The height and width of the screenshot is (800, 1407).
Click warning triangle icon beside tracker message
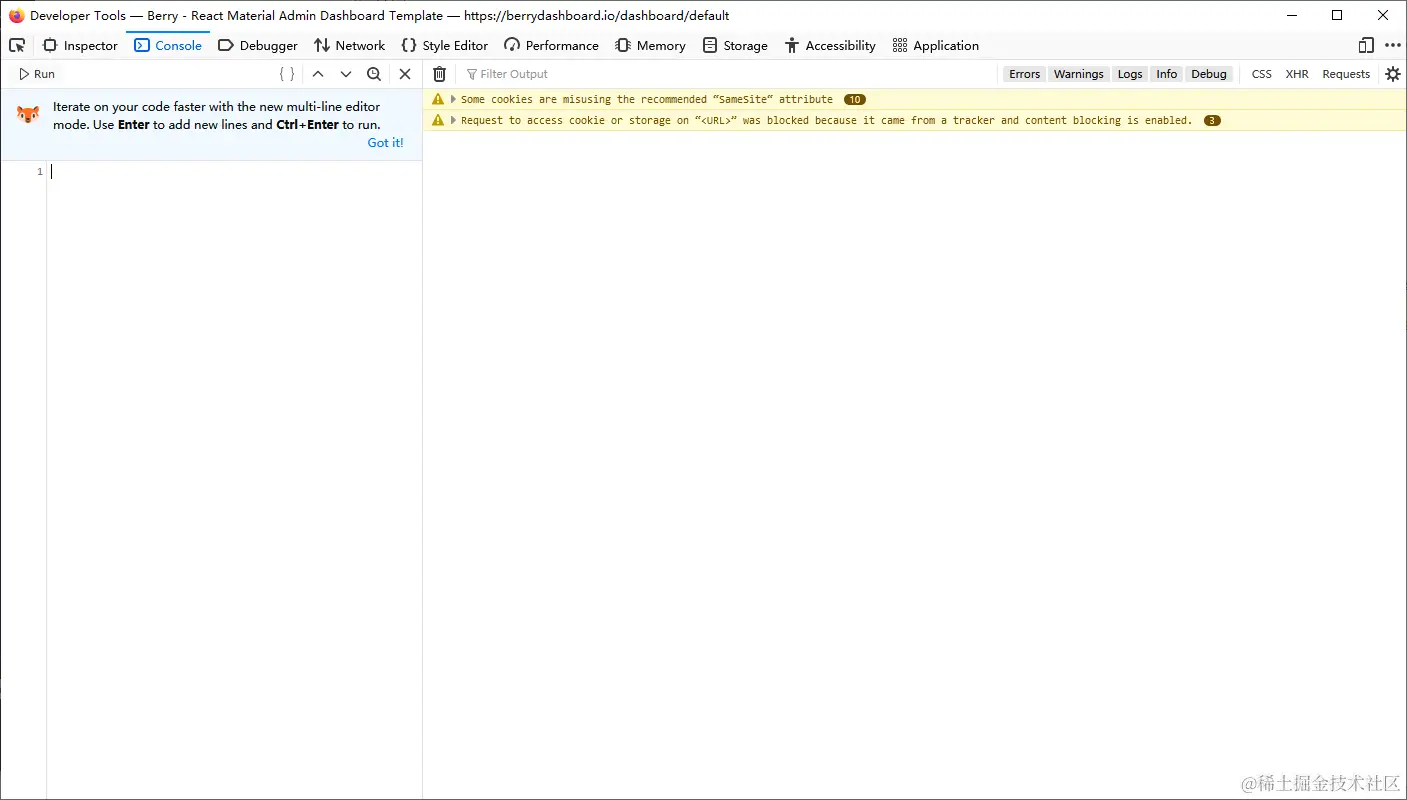click(438, 120)
